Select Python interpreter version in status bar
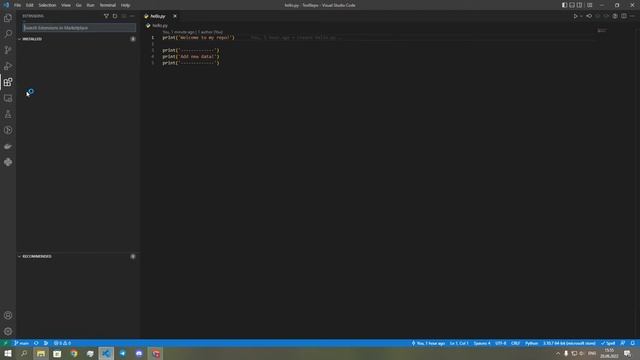This screenshot has height=360, width=640. pyautogui.click(x=569, y=343)
